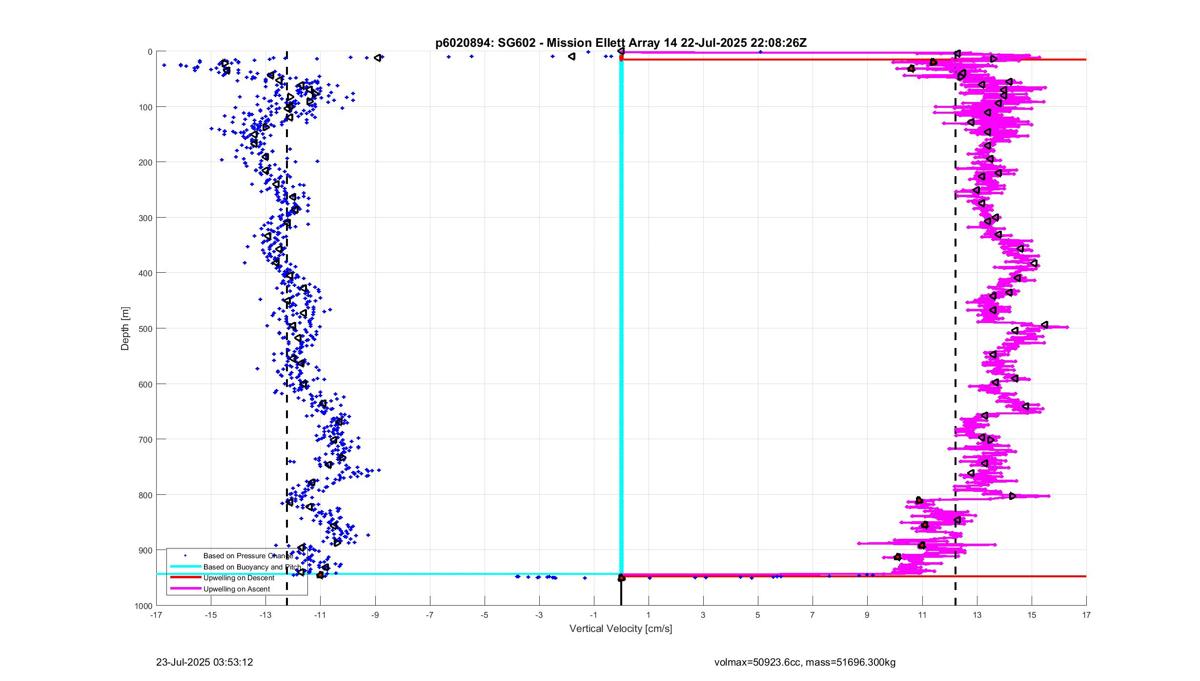1200x681 pixels.
Task: Click the 'Depth [m]' axis label
Action: [x=126, y=328]
